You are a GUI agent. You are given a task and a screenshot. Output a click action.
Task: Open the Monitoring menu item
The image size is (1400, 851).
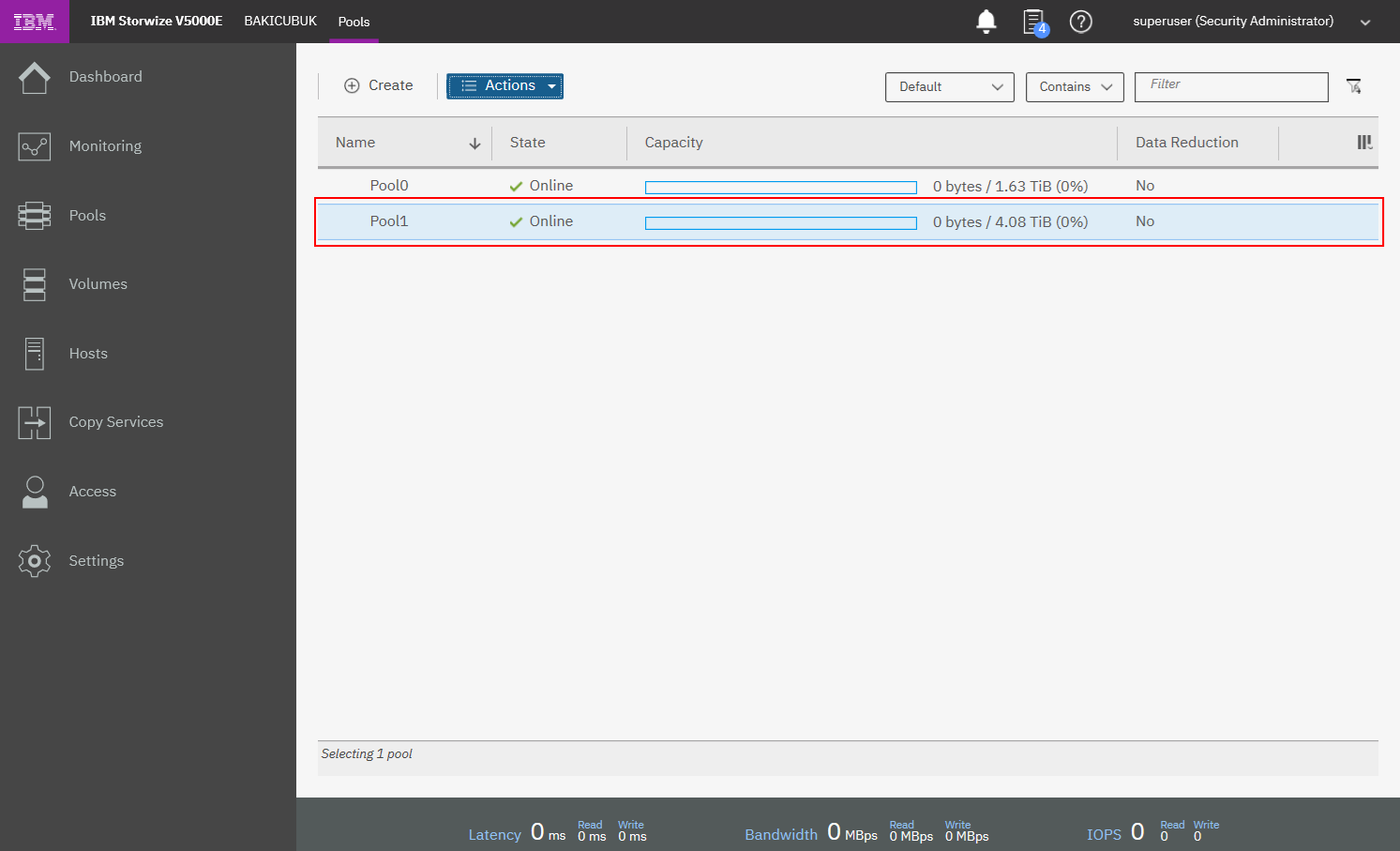pos(106,146)
